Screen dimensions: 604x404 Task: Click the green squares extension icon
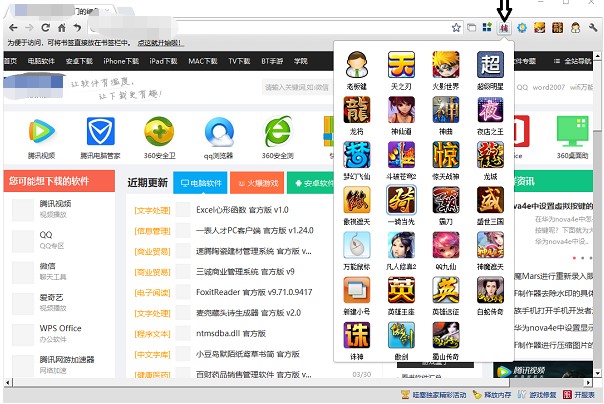[x=487, y=27]
